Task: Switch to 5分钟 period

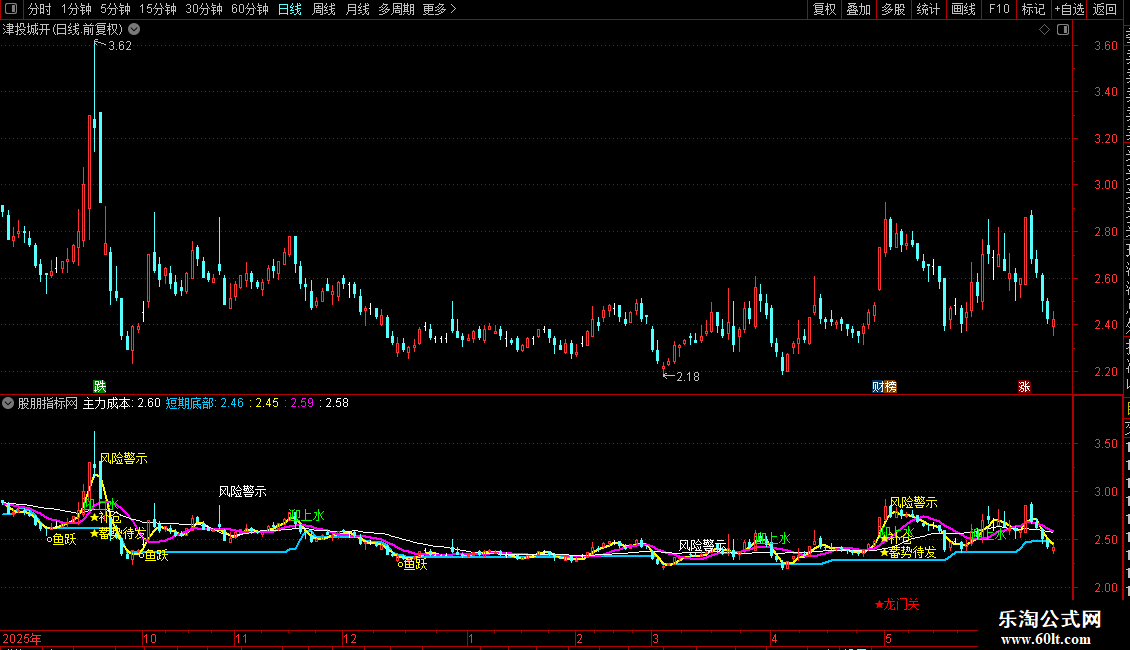Action: (x=115, y=9)
